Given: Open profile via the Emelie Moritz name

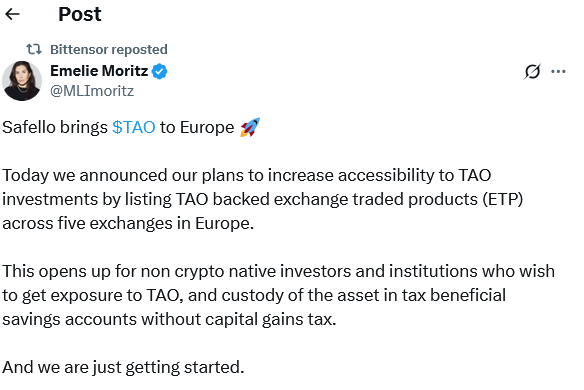Looking at the screenshot, I should (99, 71).
